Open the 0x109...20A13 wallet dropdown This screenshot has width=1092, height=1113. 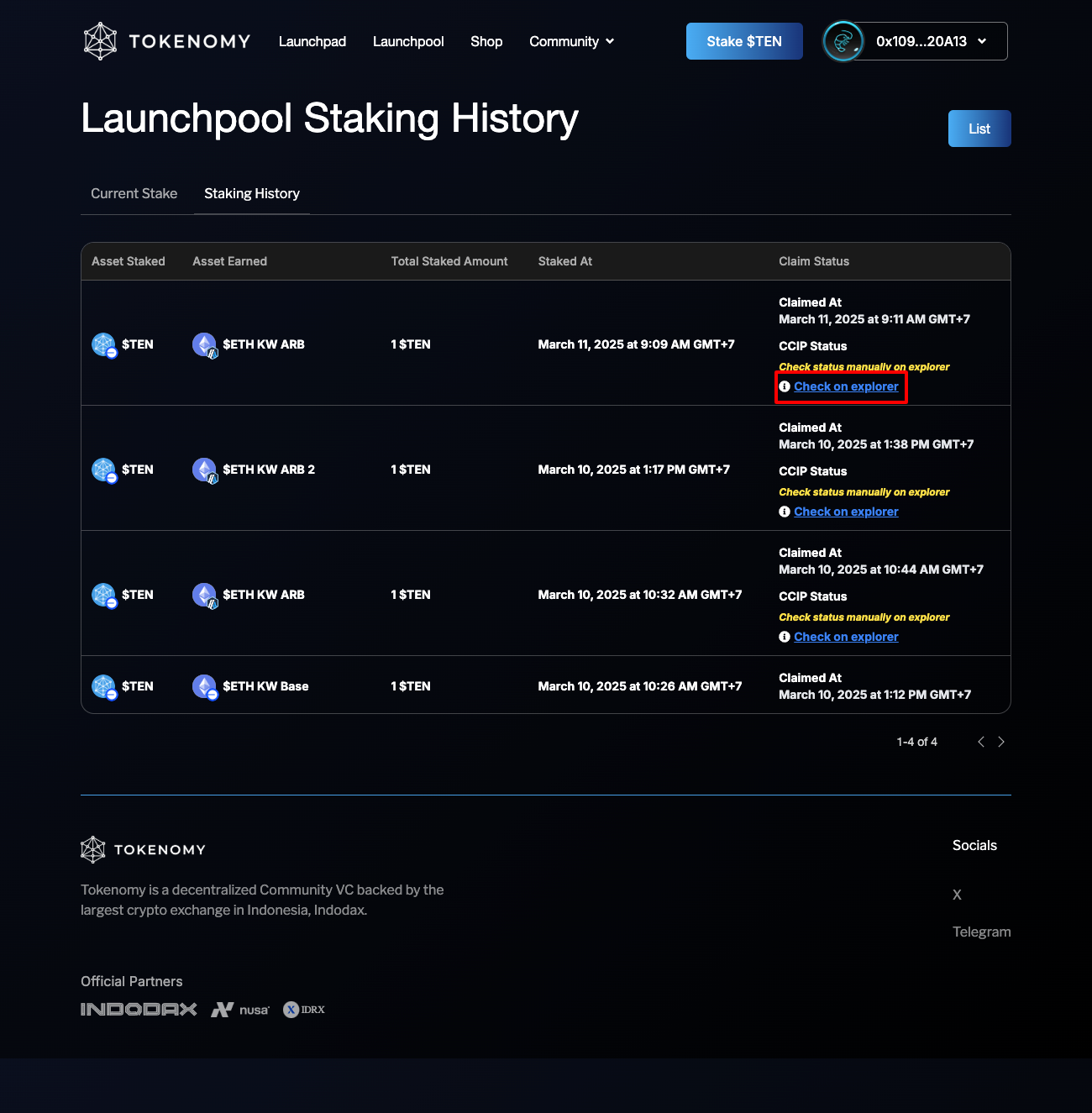[931, 41]
